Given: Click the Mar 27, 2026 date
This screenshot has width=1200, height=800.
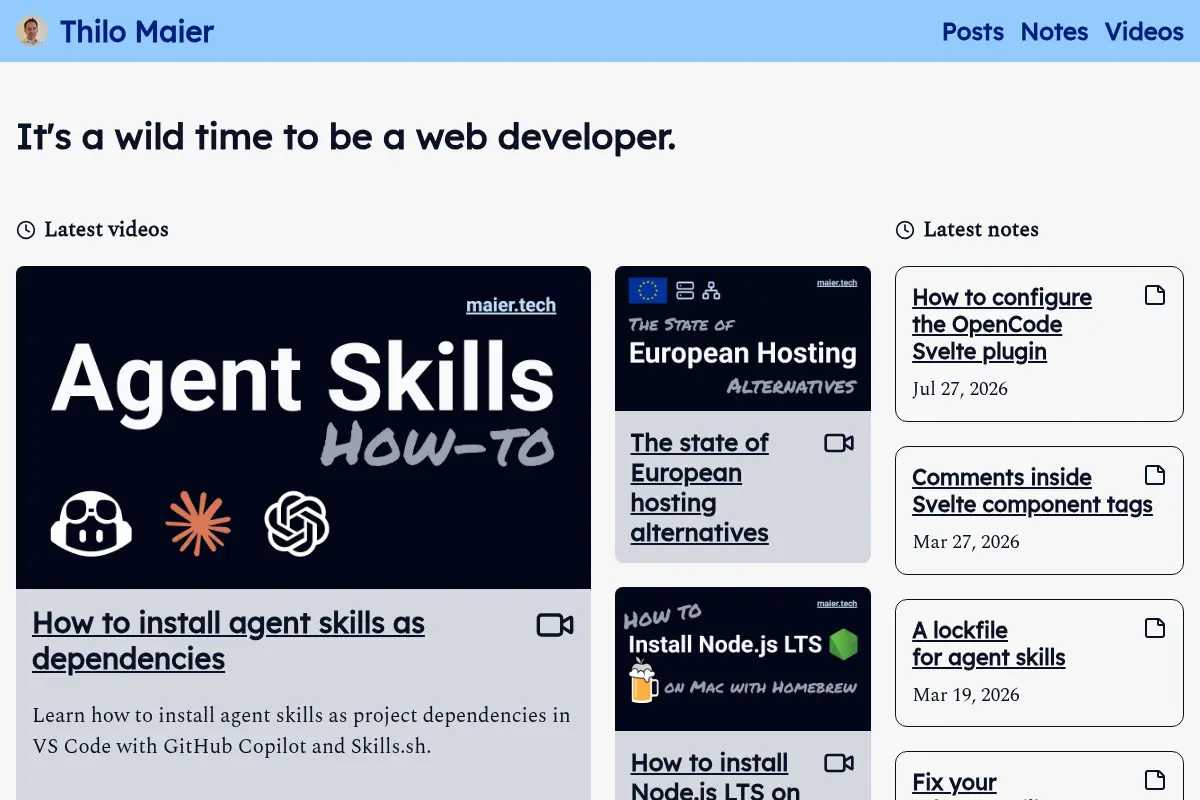Looking at the screenshot, I should (966, 542).
